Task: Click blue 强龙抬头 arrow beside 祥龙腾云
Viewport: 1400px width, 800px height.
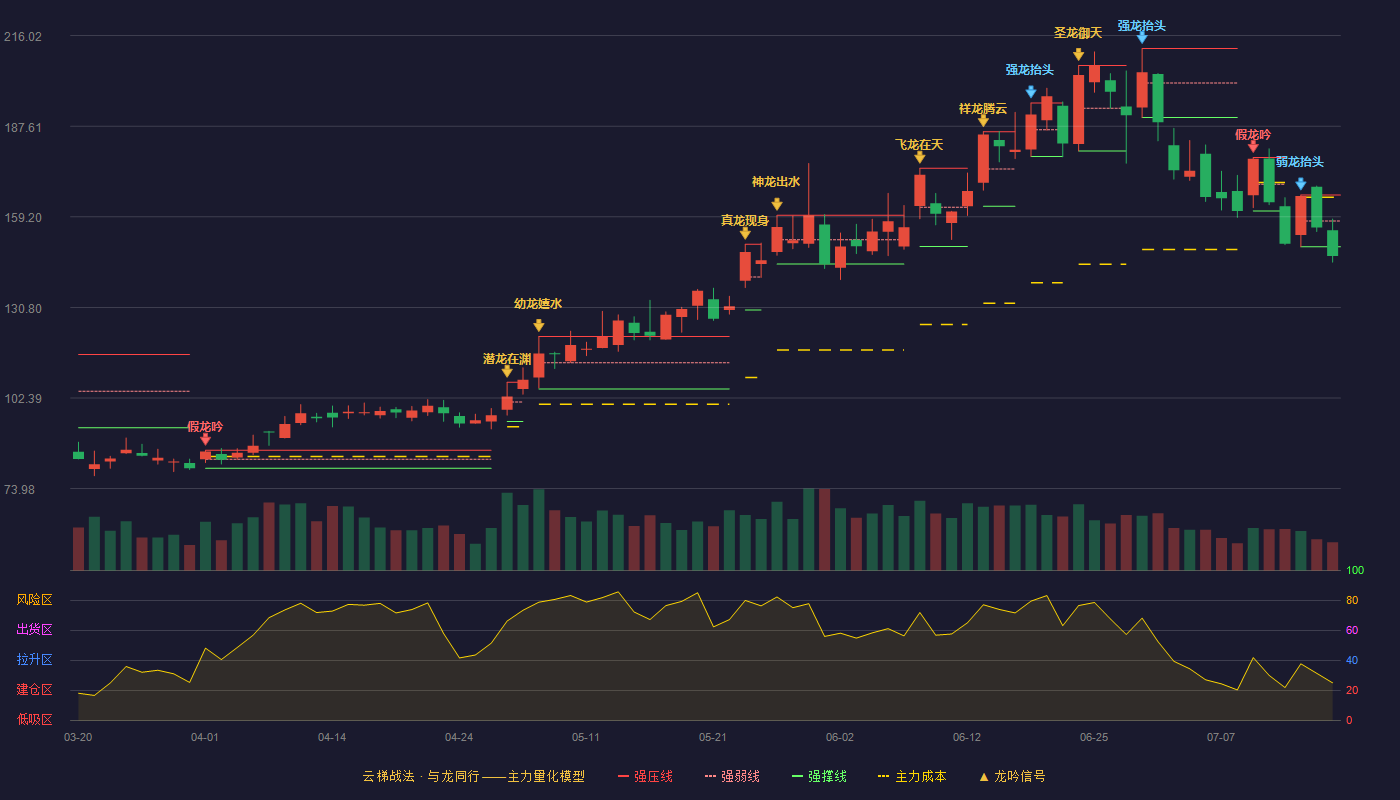Action: click(1031, 92)
